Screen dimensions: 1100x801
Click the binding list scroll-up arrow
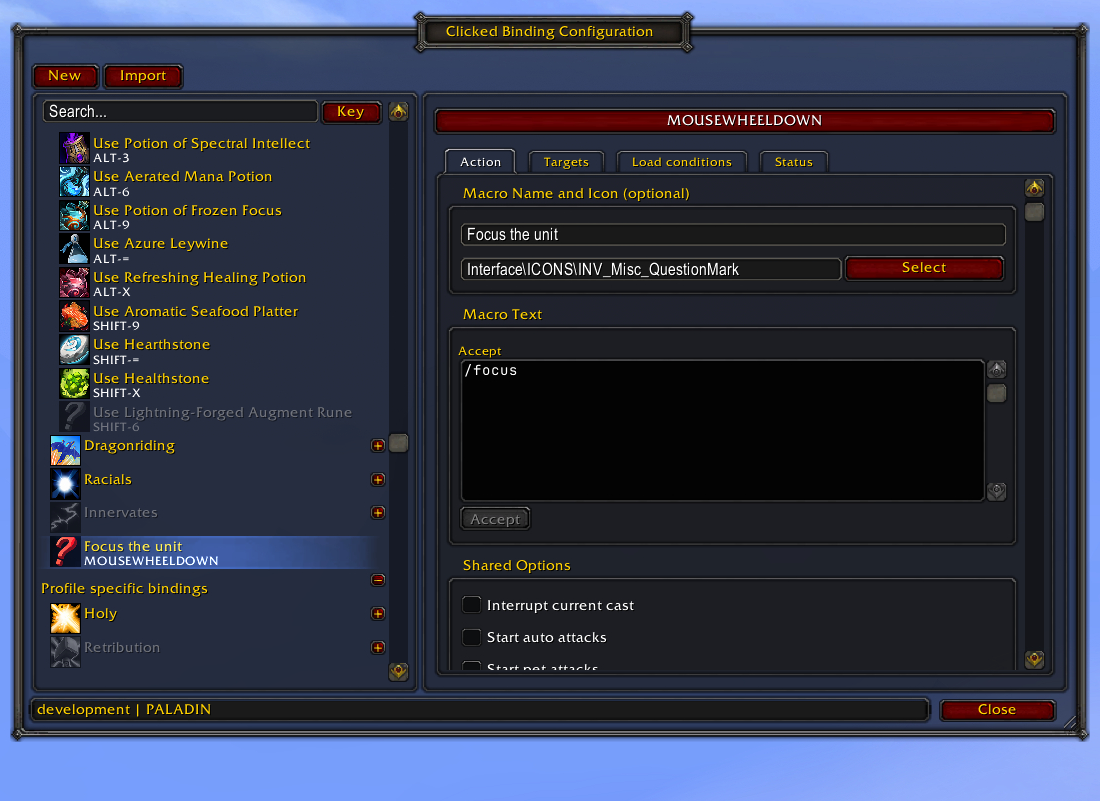pyautogui.click(x=398, y=112)
